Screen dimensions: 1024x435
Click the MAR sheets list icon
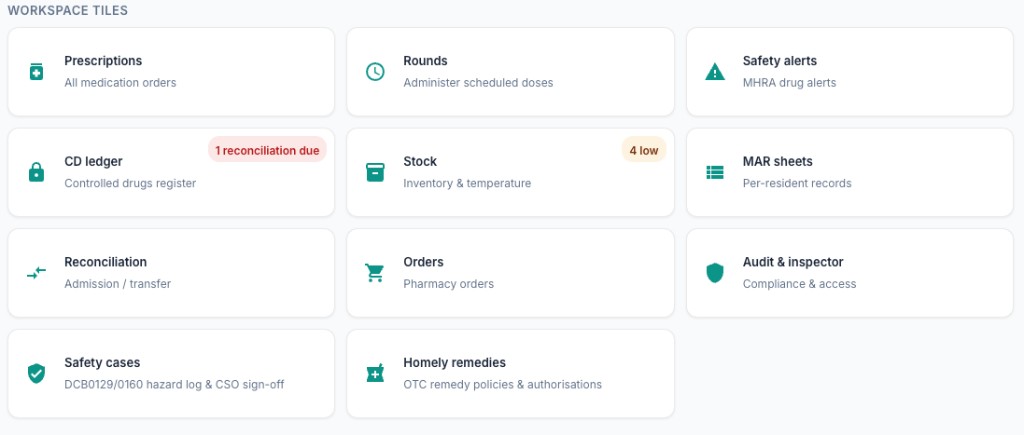click(x=715, y=172)
